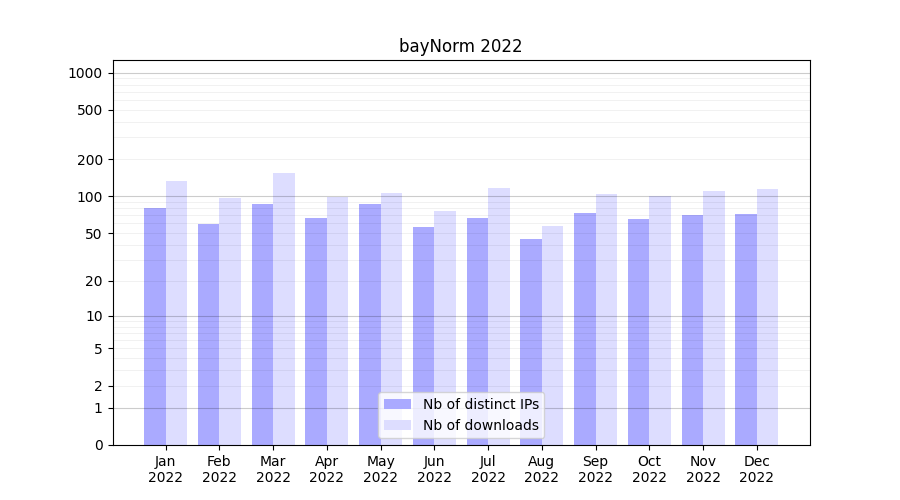Viewport: 900px width, 500px height.
Task: Select the Dec 2022 downloads bar
Action: click(x=767, y=317)
